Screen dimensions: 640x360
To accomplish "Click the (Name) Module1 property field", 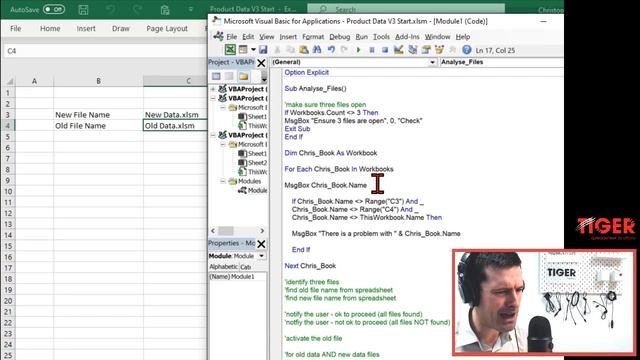I will (238, 277).
